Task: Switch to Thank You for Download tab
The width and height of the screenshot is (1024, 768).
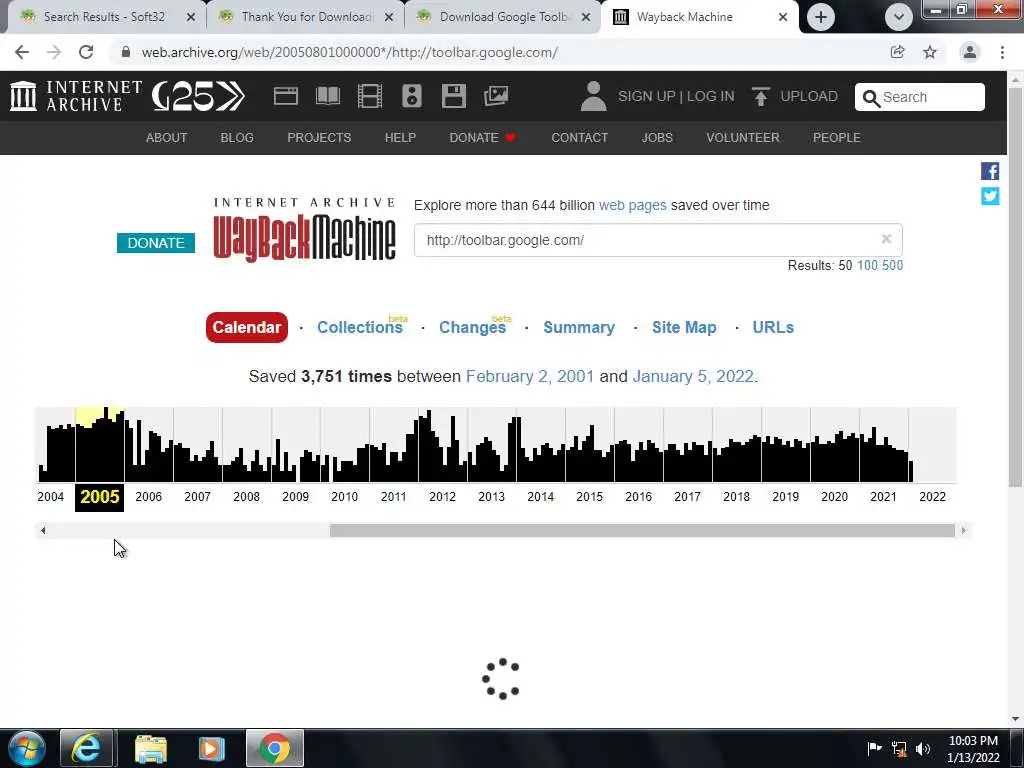Action: coord(306,17)
